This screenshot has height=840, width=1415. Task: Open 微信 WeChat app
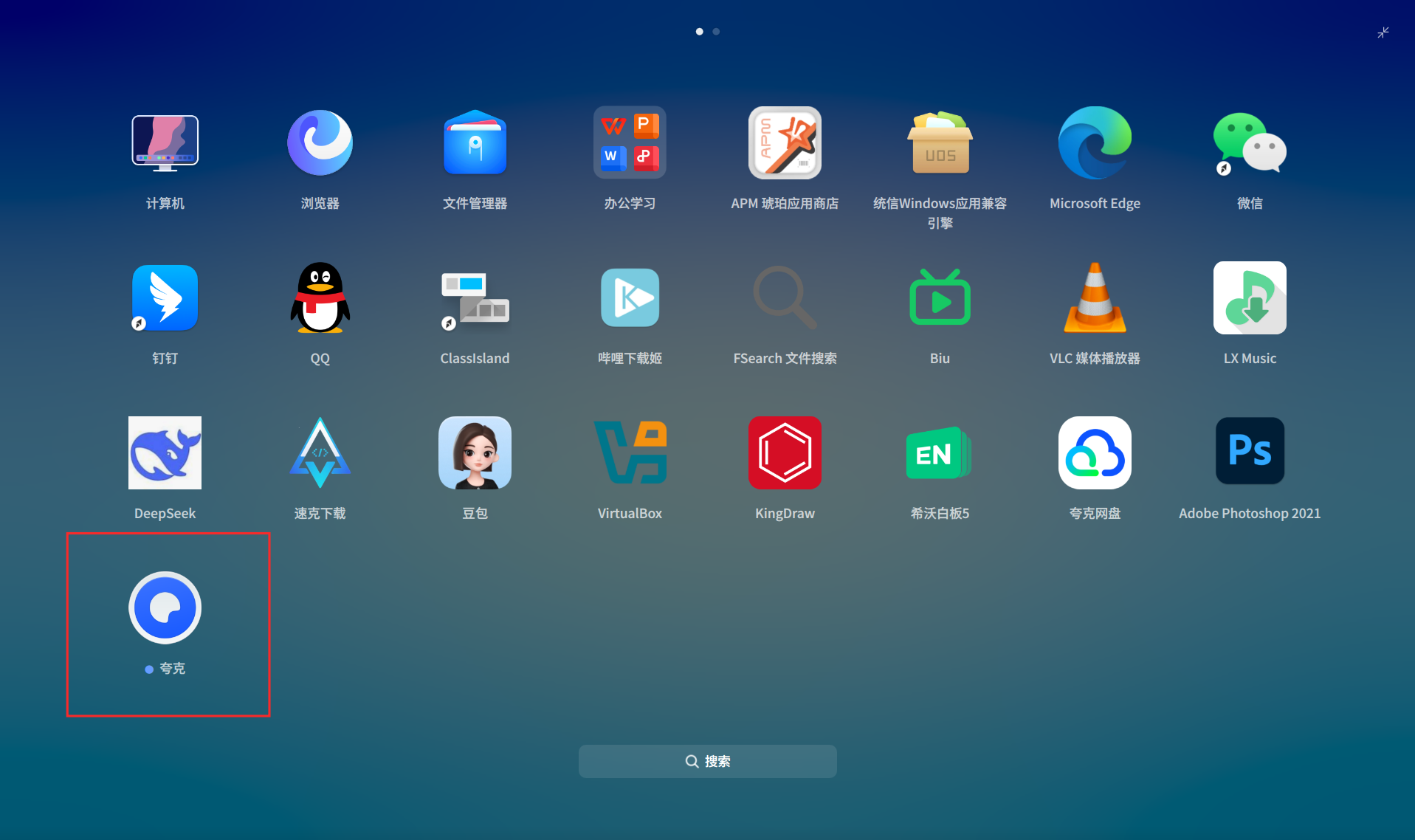(x=1250, y=143)
